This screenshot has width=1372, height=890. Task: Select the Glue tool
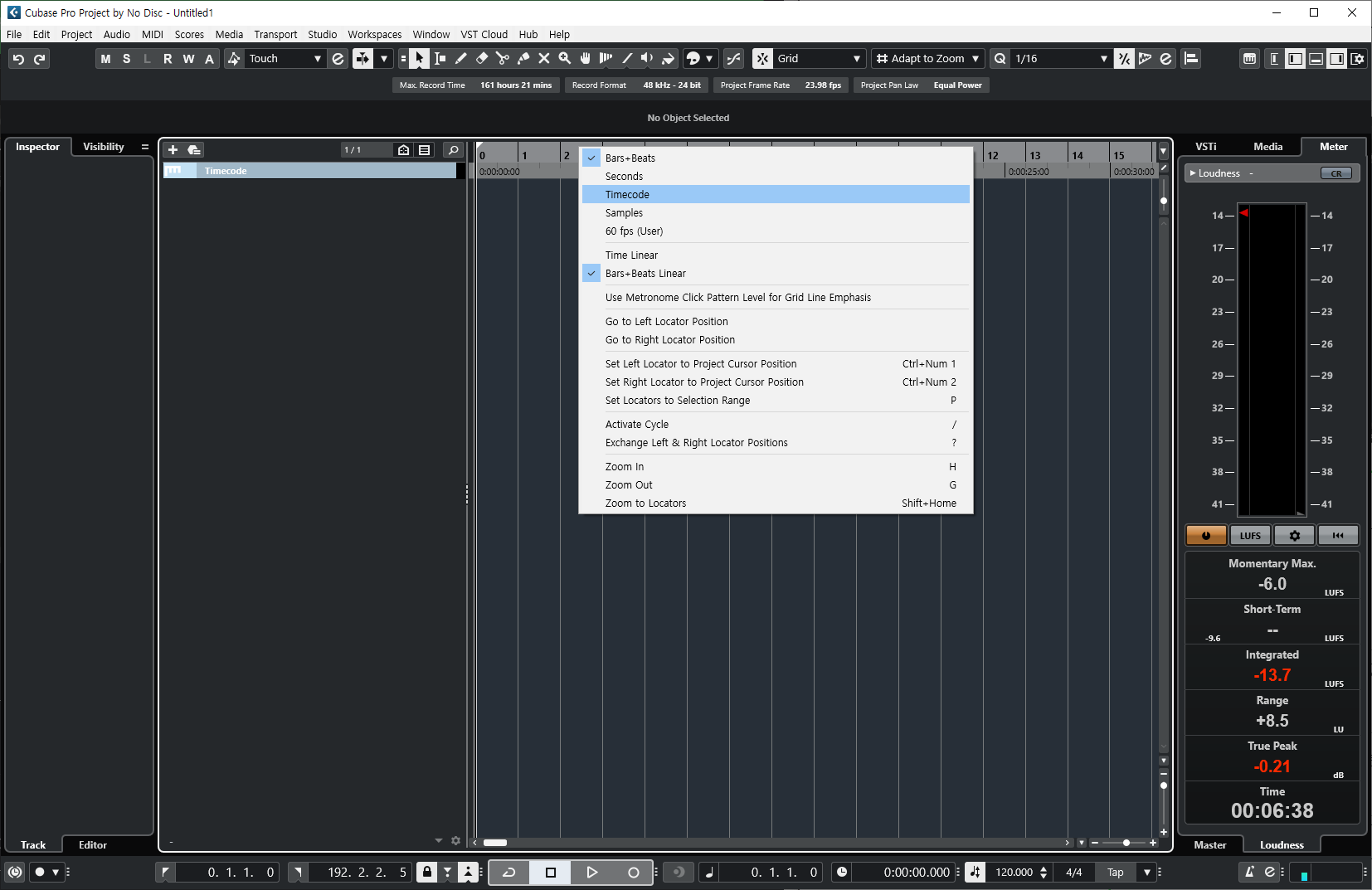pyautogui.click(x=523, y=59)
